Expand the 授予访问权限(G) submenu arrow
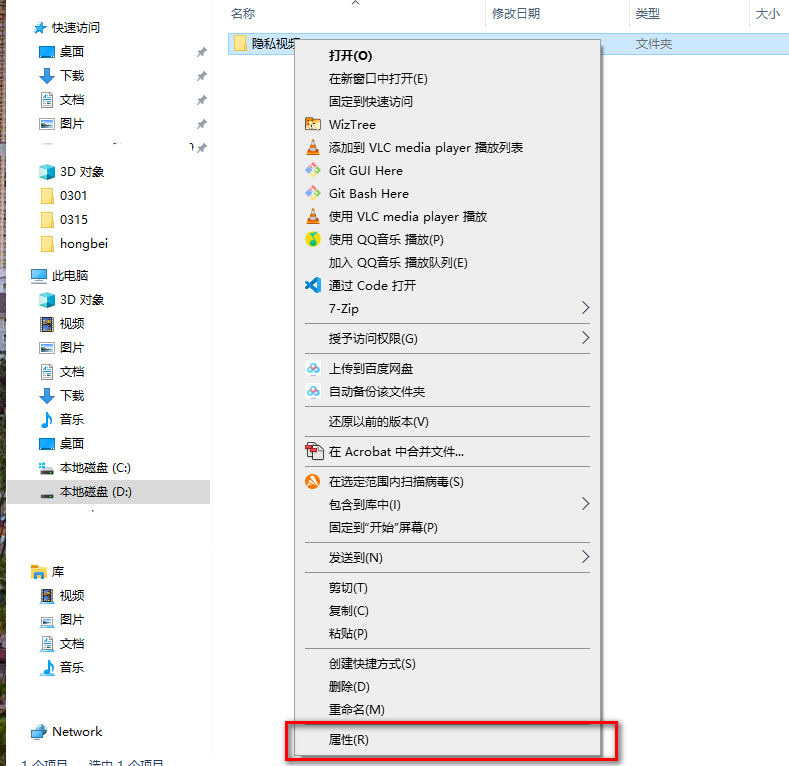This screenshot has width=789, height=766. [585, 338]
